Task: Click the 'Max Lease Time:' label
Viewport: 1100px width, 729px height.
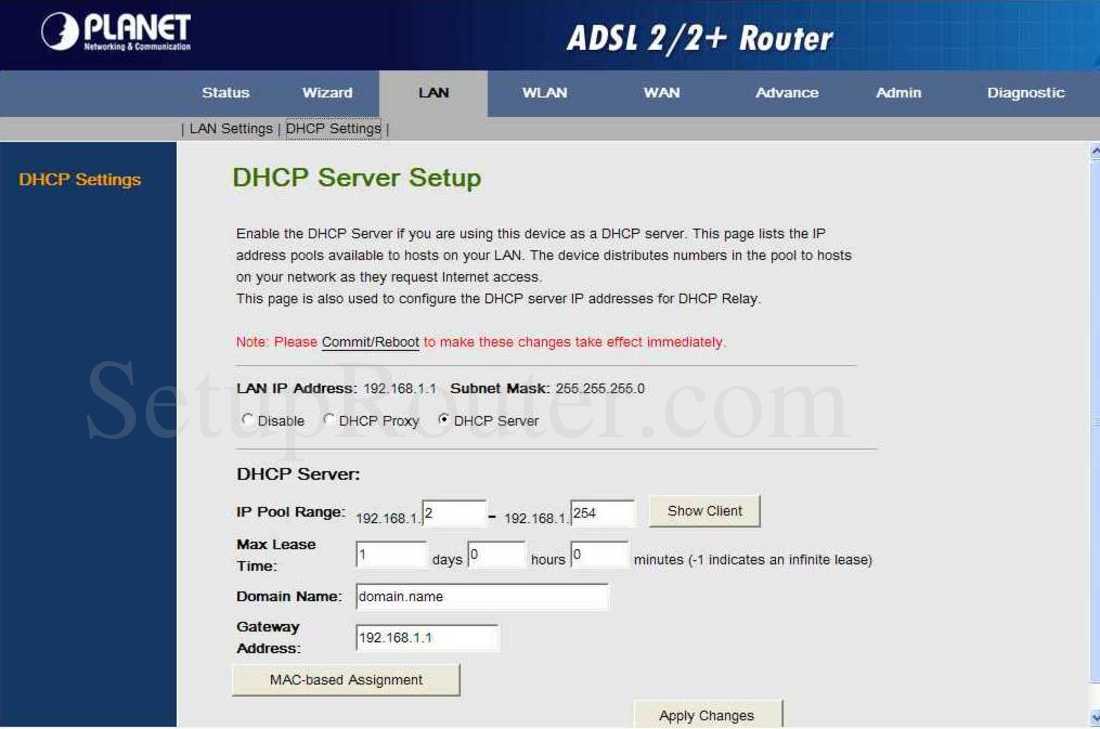Action: (x=276, y=555)
